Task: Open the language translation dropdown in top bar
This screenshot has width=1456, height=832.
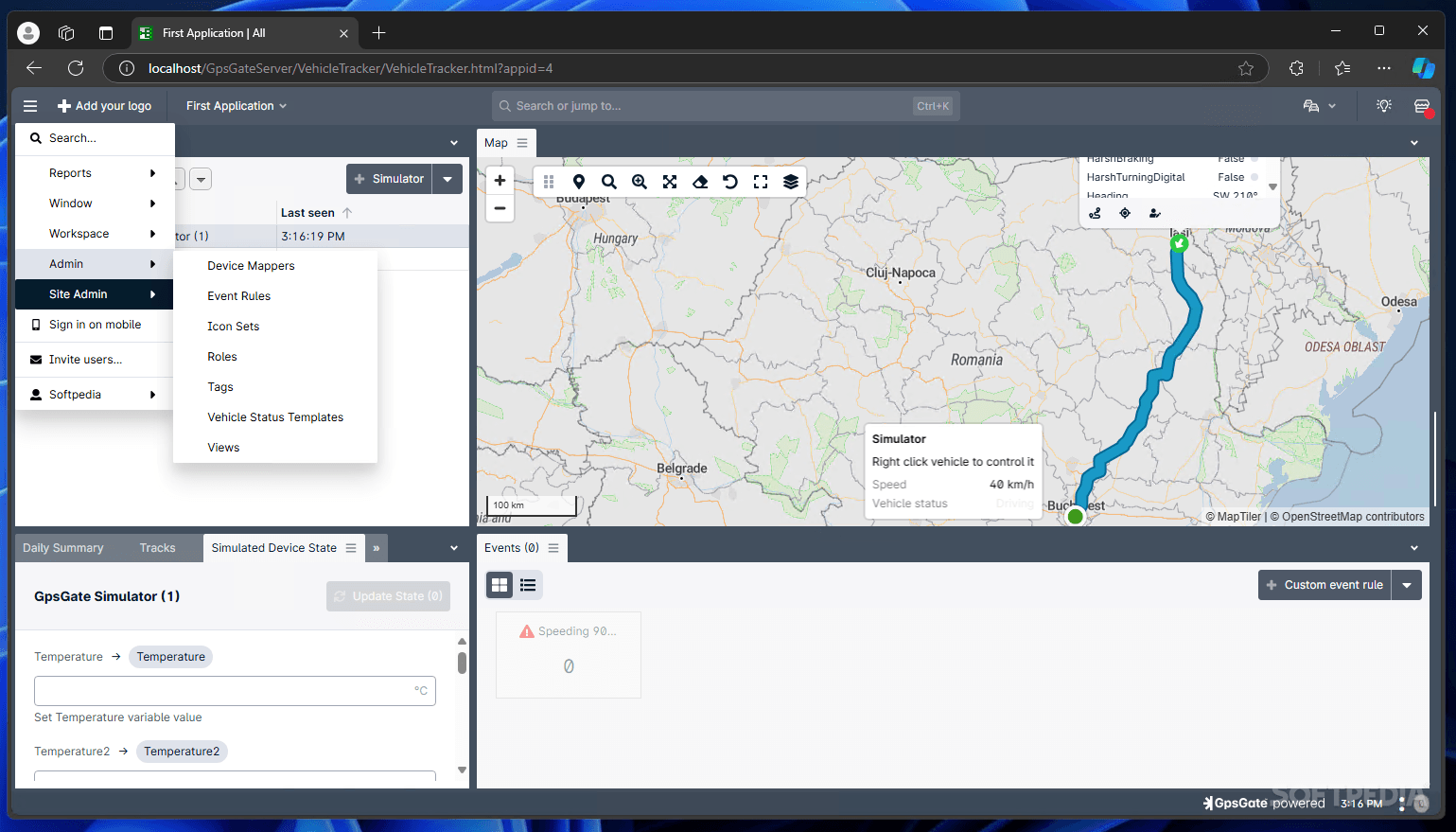Action: tap(1320, 106)
